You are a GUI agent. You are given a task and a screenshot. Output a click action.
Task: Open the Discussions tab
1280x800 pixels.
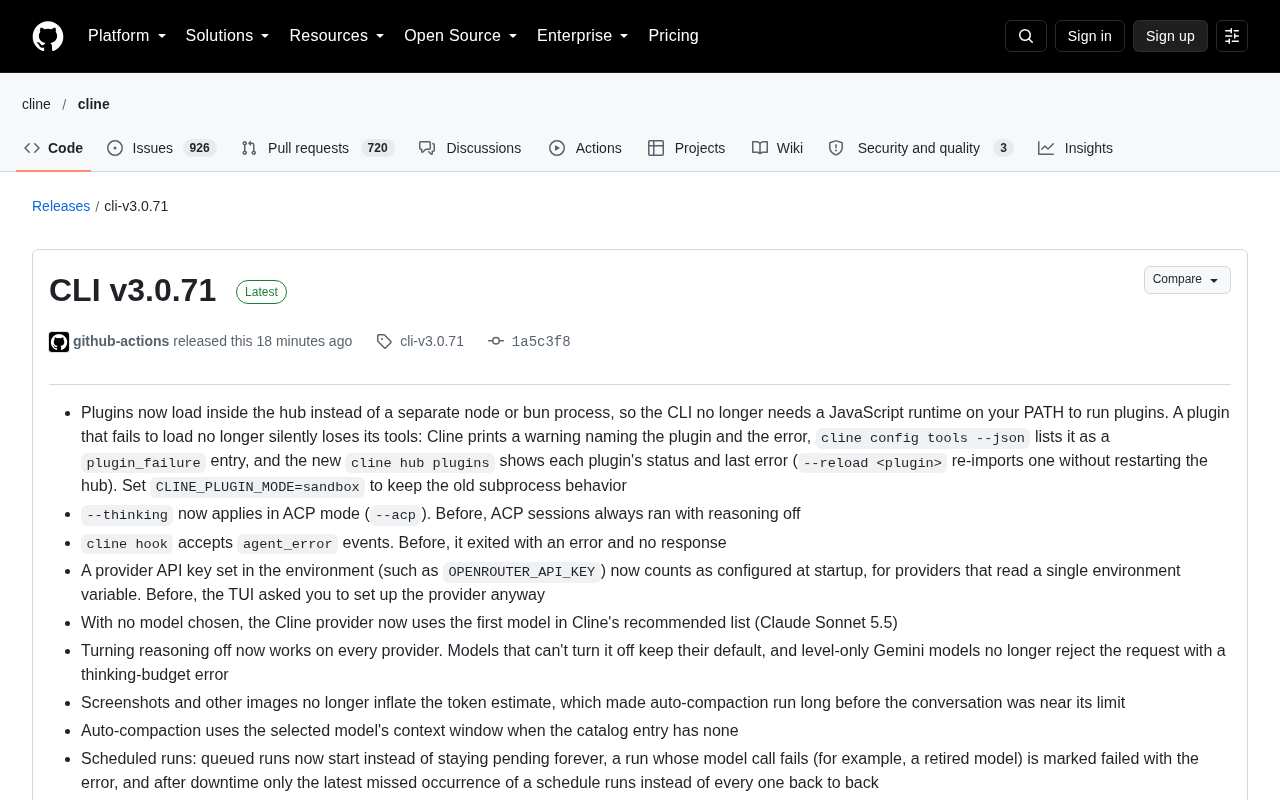point(470,148)
